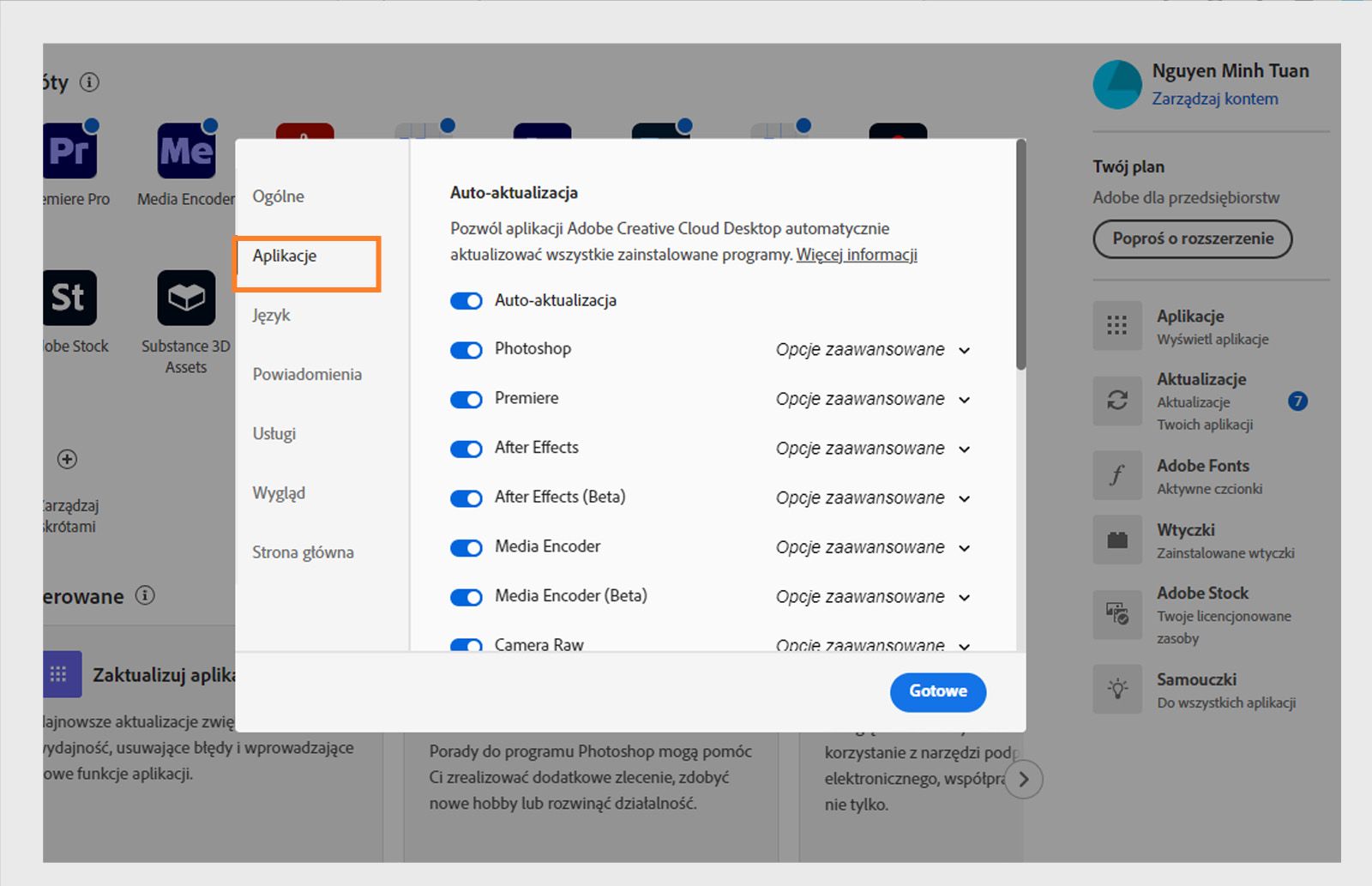Viewport: 1372px width, 886px height.
Task: Launch Media Encoder from the apps grid
Action: point(185,150)
